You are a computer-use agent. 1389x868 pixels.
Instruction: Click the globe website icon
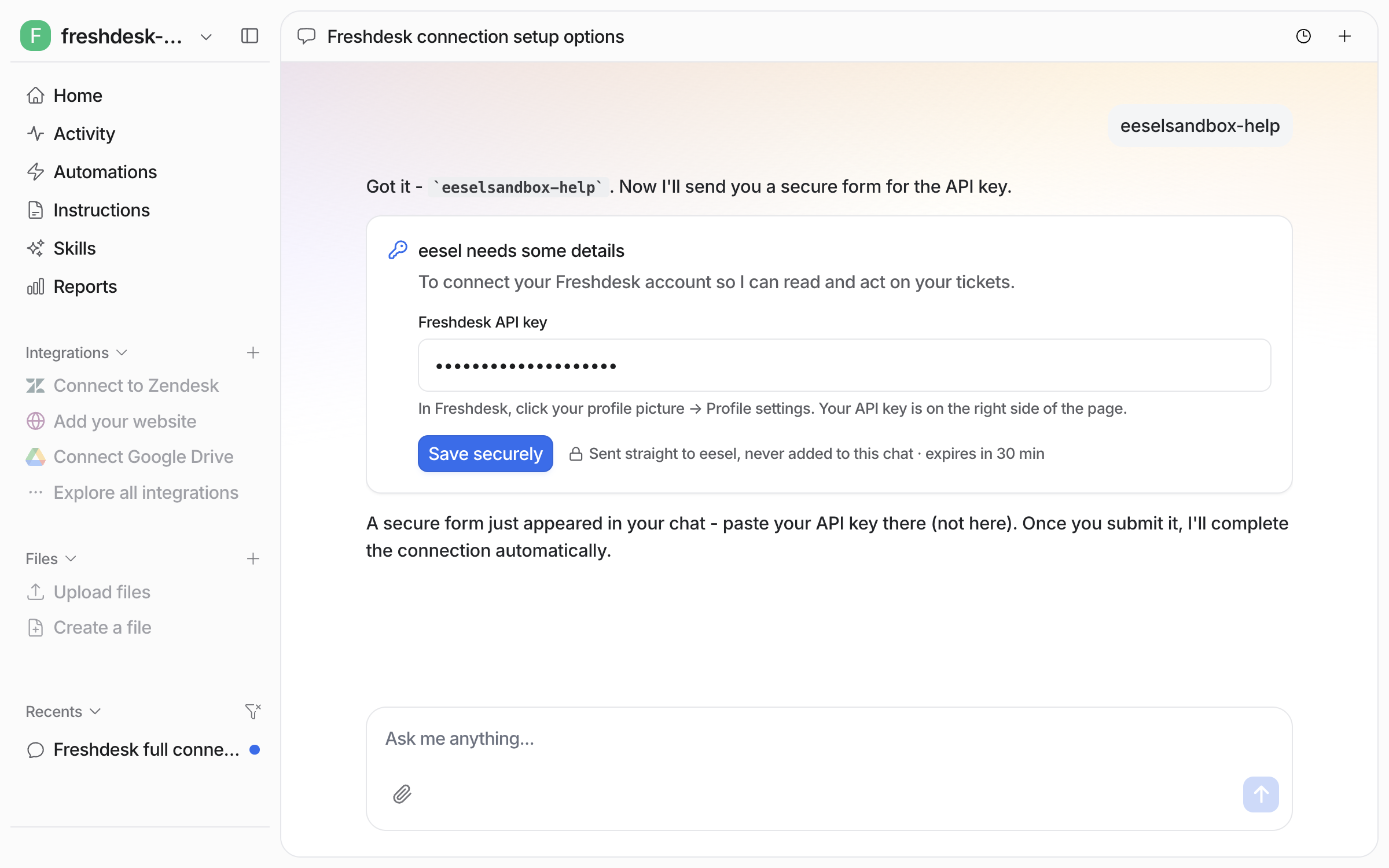[35, 421]
